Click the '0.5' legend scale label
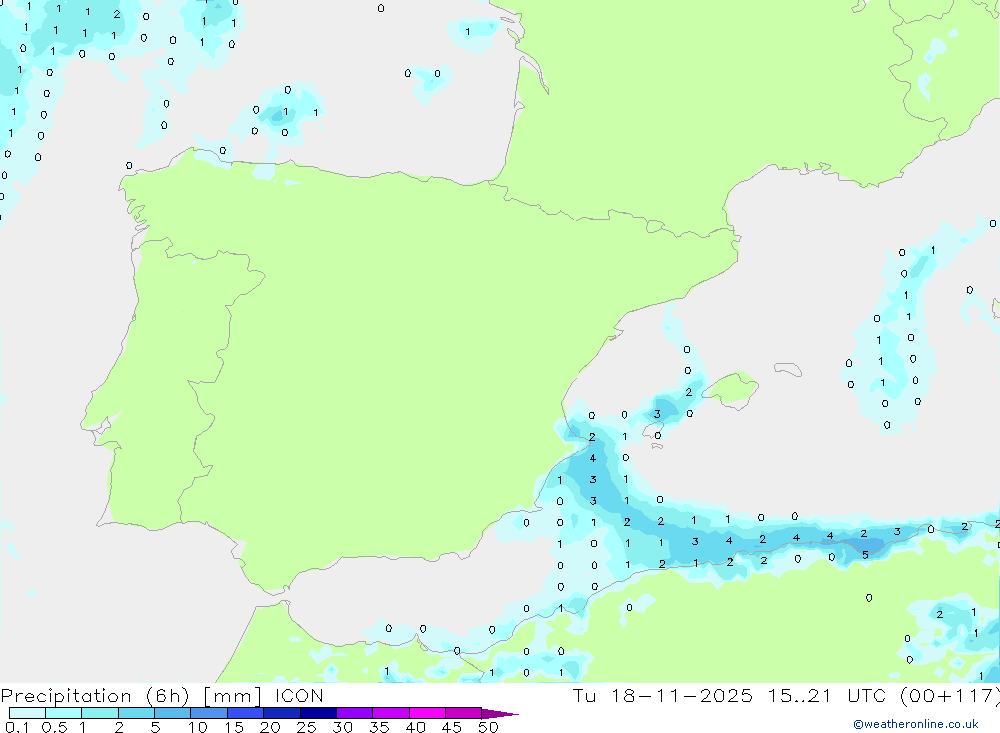1000x733 pixels. click(x=54, y=727)
